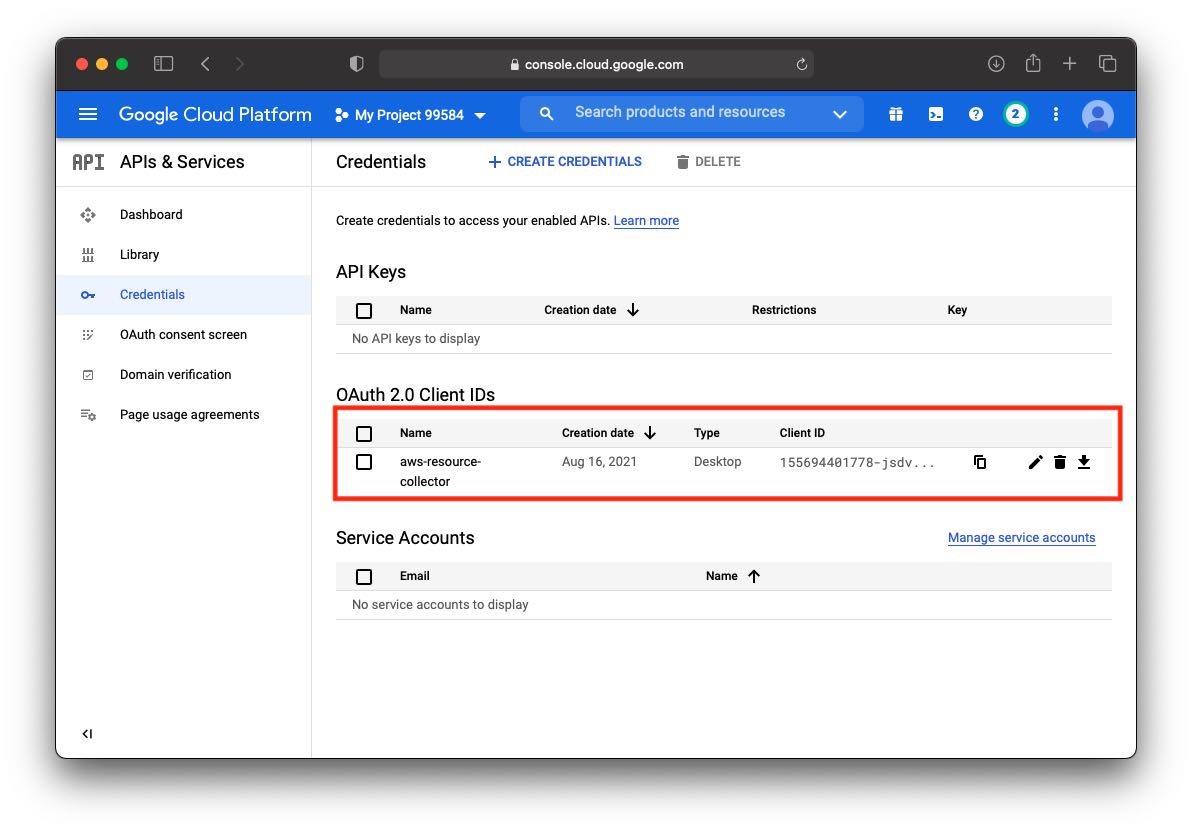The height and width of the screenshot is (832, 1192).
Task: Click the Restrictions column header
Action: tap(784, 310)
